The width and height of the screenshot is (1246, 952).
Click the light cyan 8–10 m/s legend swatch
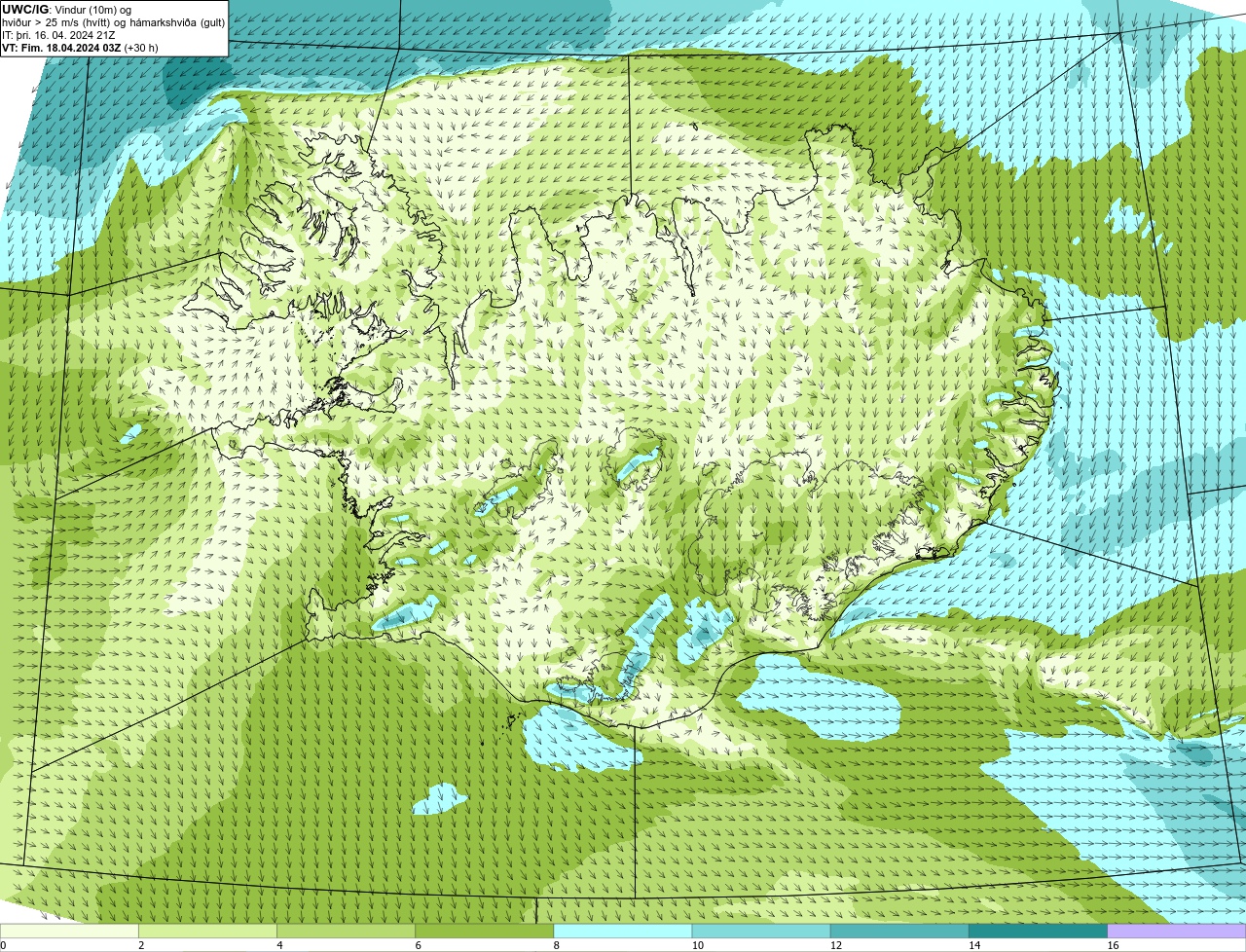(623, 931)
